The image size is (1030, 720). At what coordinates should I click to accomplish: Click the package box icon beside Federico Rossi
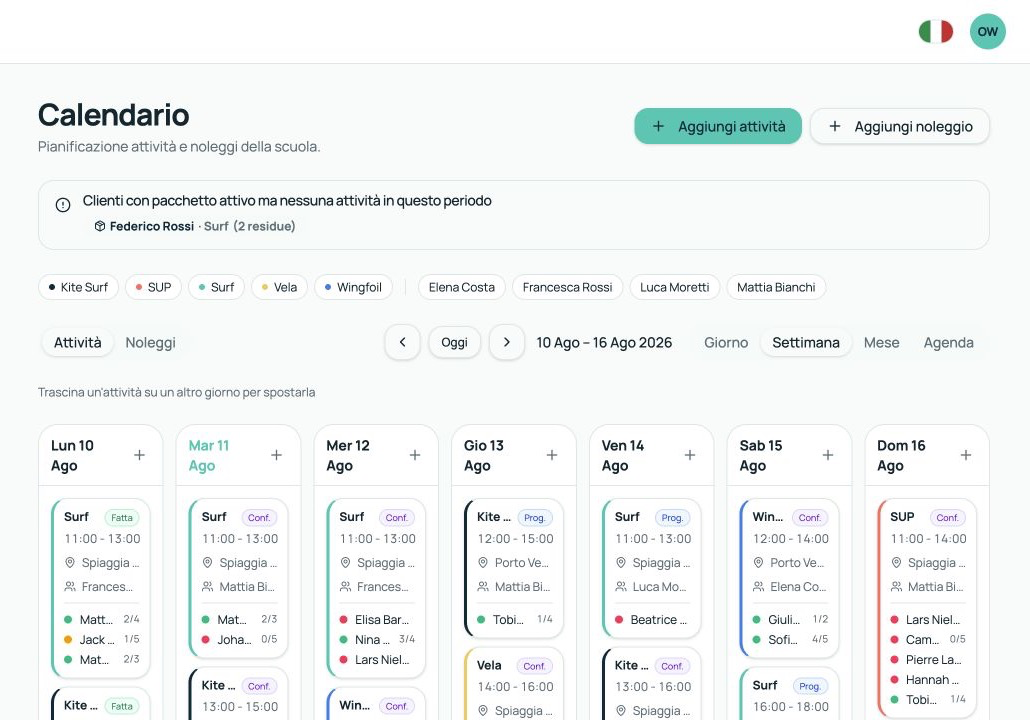100,226
